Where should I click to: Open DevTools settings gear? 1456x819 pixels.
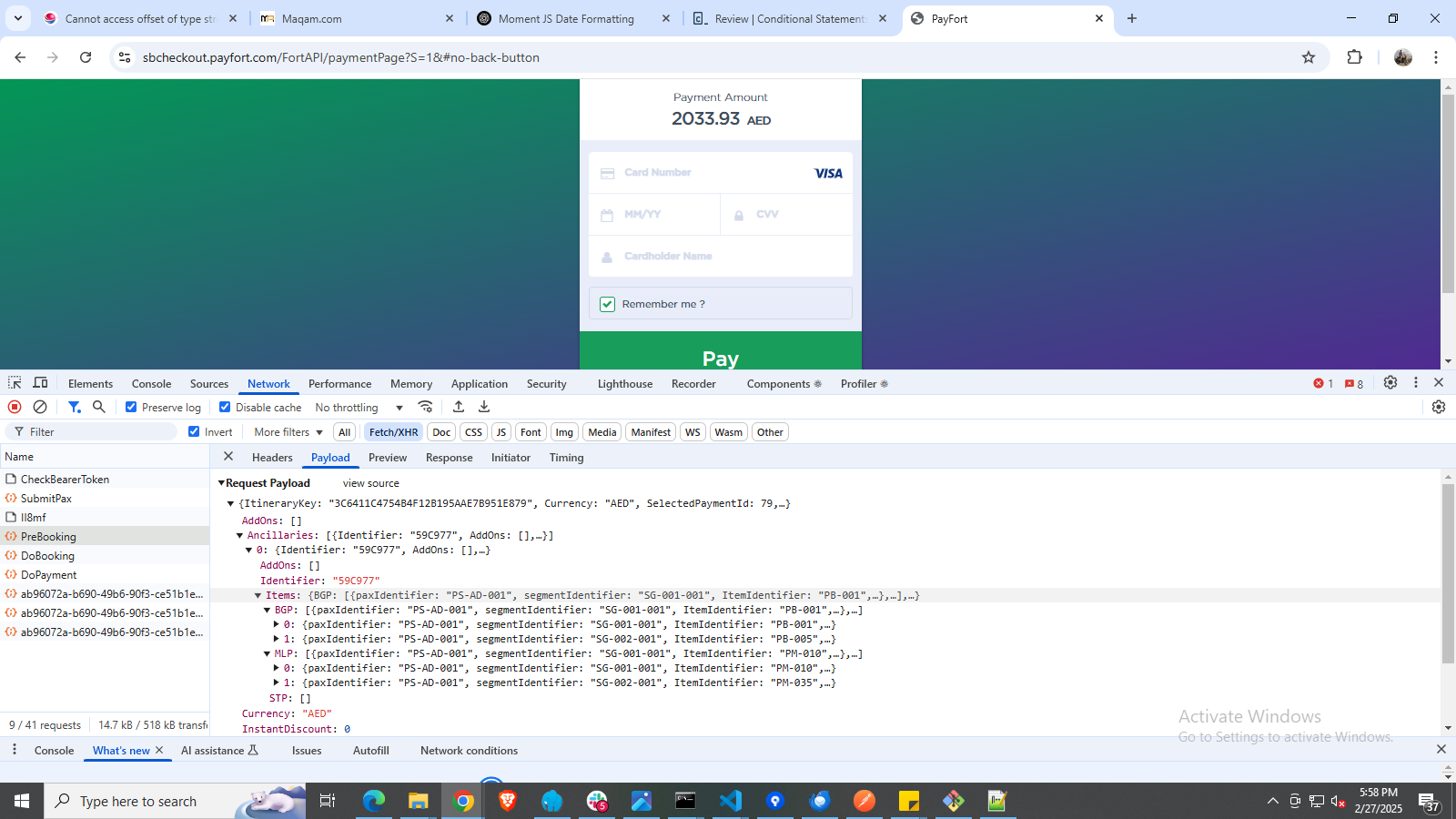click(x=1390, y=383)
